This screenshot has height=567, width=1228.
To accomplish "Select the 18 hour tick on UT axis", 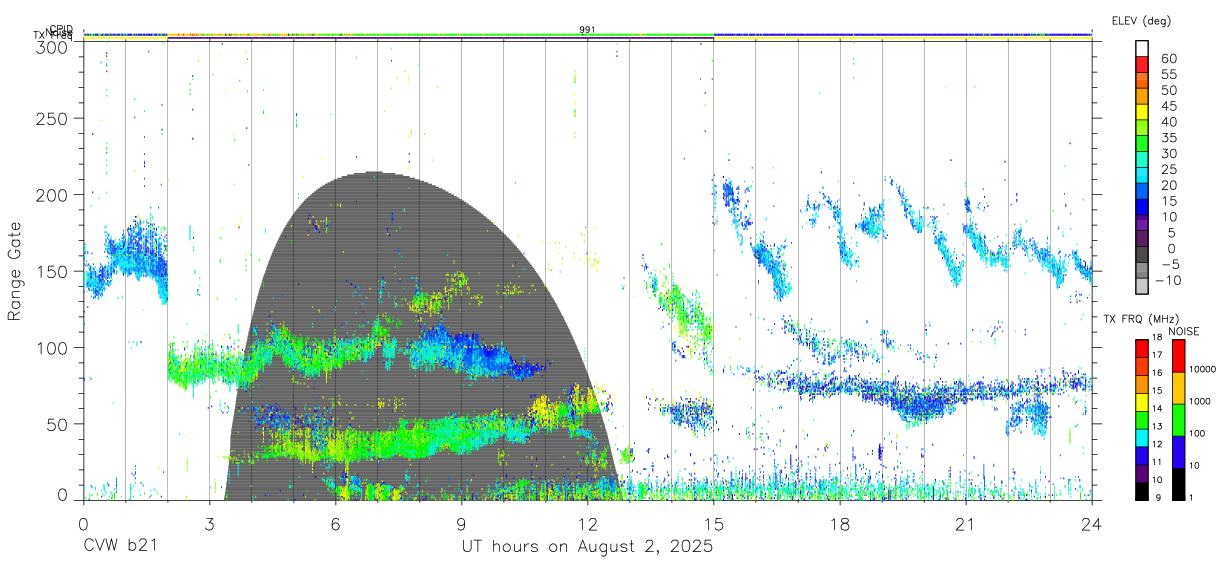I will click(x=840, y=523).
